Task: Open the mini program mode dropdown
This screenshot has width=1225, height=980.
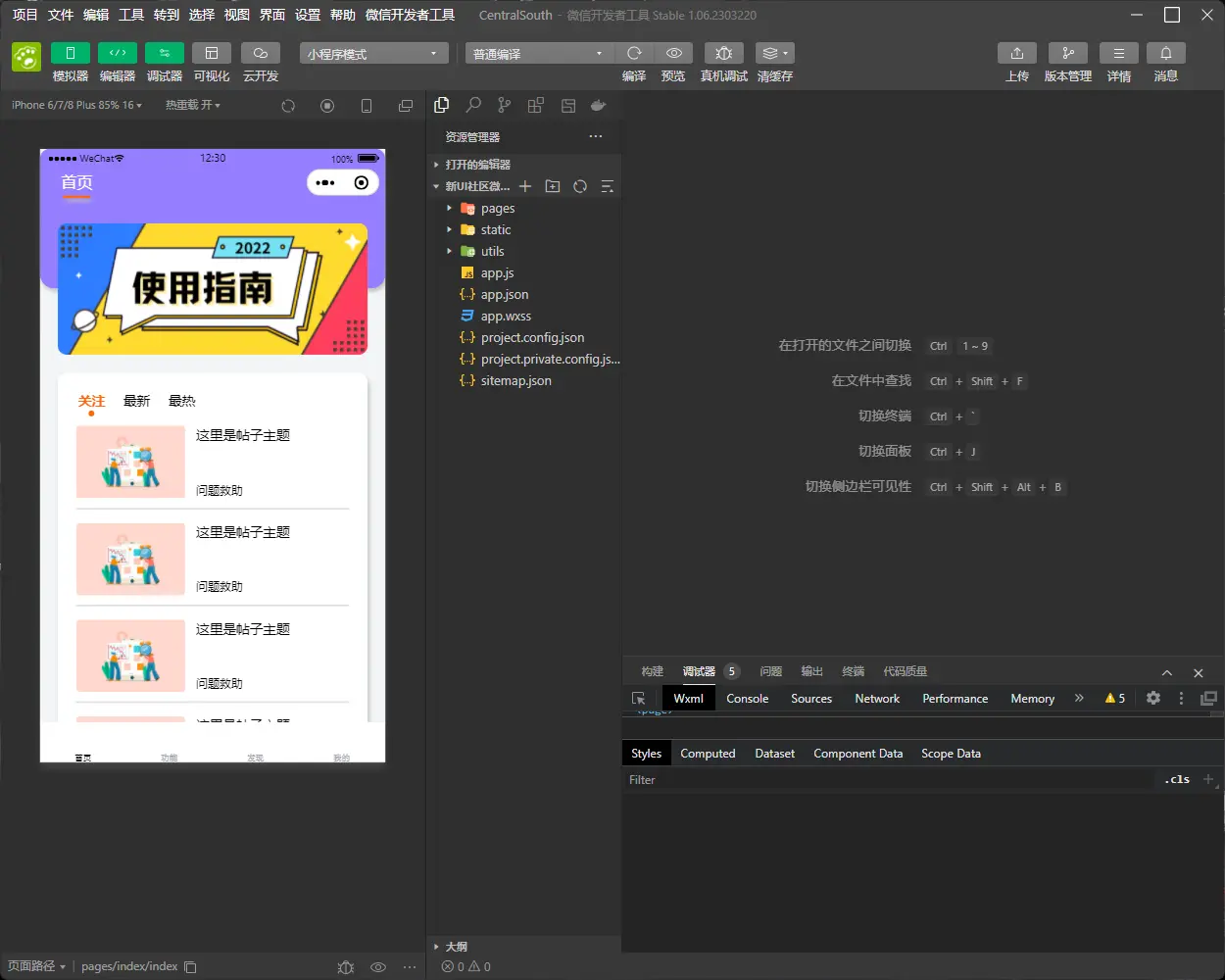Action: 373,54
